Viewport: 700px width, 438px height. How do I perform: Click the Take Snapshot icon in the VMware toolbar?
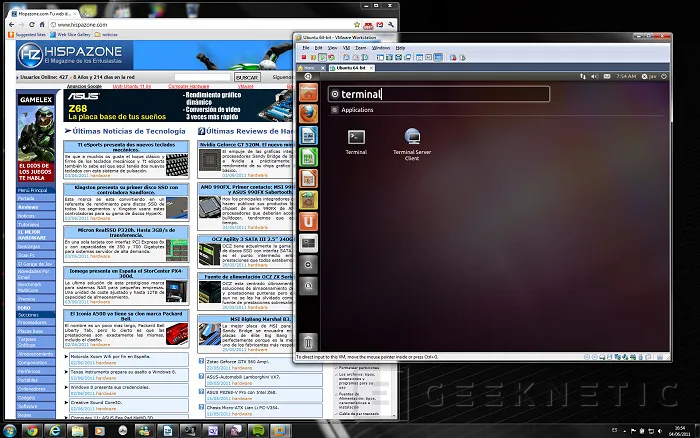coord(346,57)
